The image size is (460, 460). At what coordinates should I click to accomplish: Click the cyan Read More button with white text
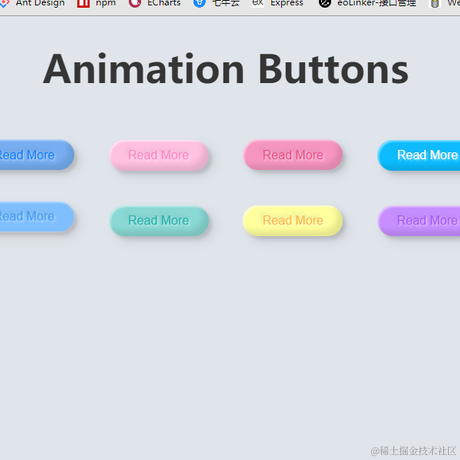coord(419,155)
